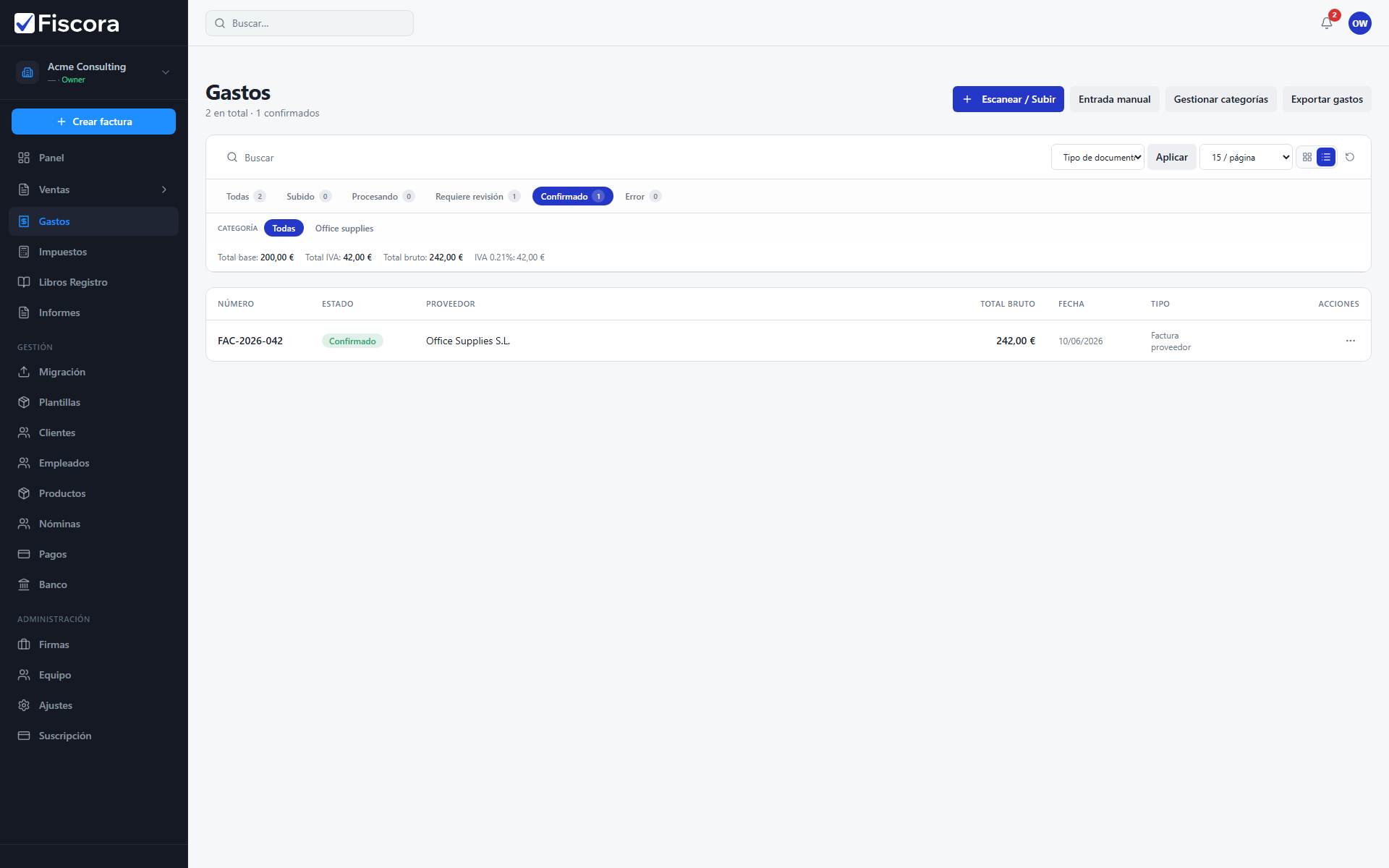Open the 15 / página dropdown
The height and width of the screenshot is (868, 1389).
point(1246,157)
